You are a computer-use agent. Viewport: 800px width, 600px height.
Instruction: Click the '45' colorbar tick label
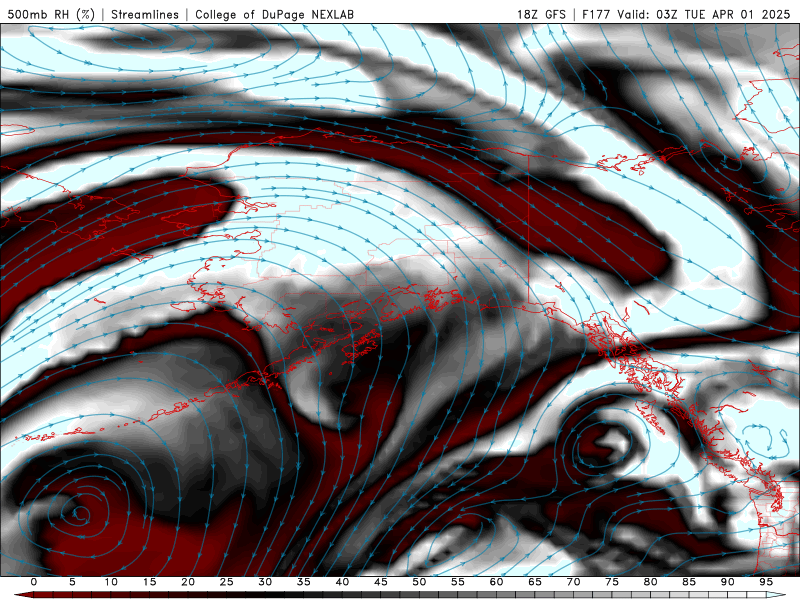tap(381, 582)
